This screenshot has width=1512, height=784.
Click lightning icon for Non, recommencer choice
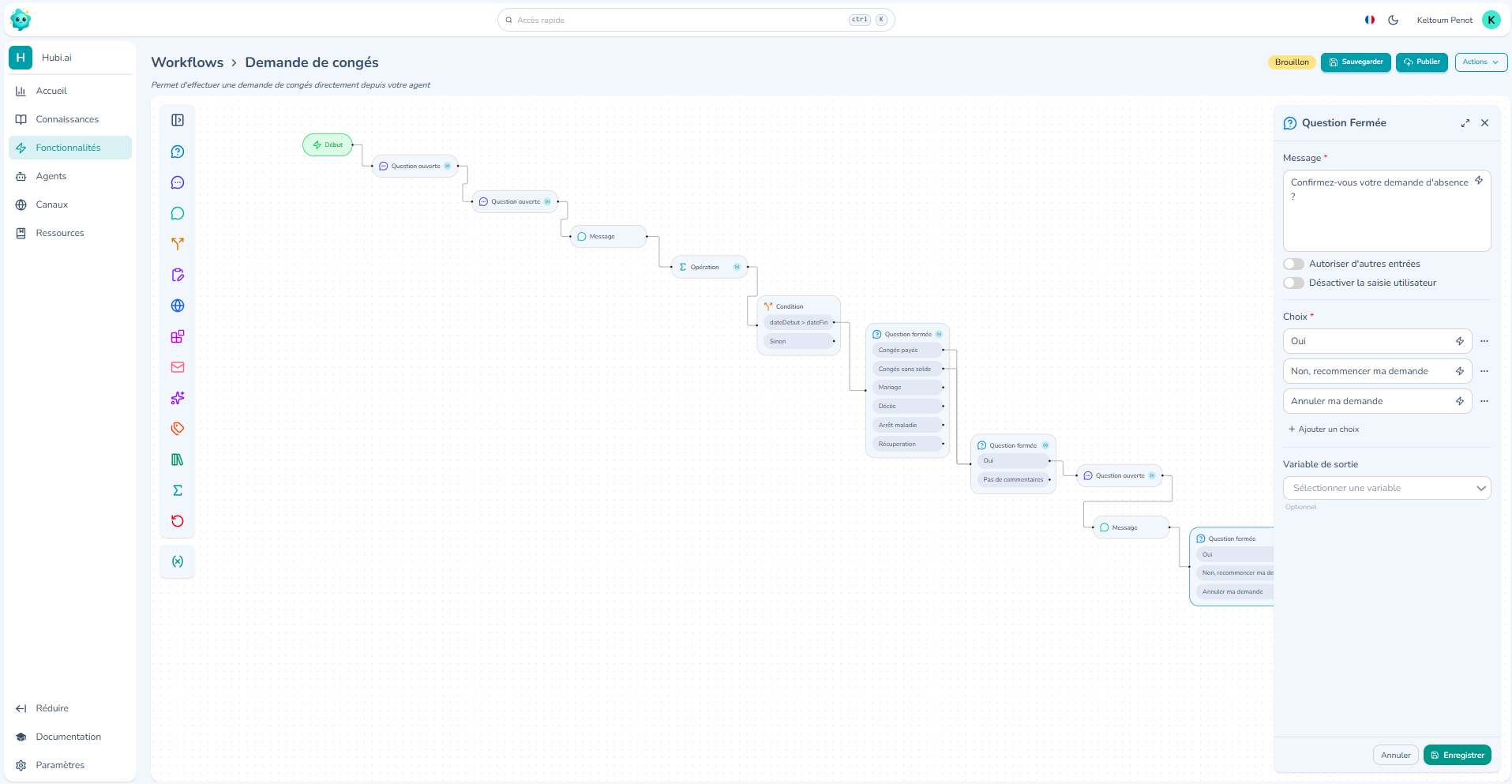1460,371
